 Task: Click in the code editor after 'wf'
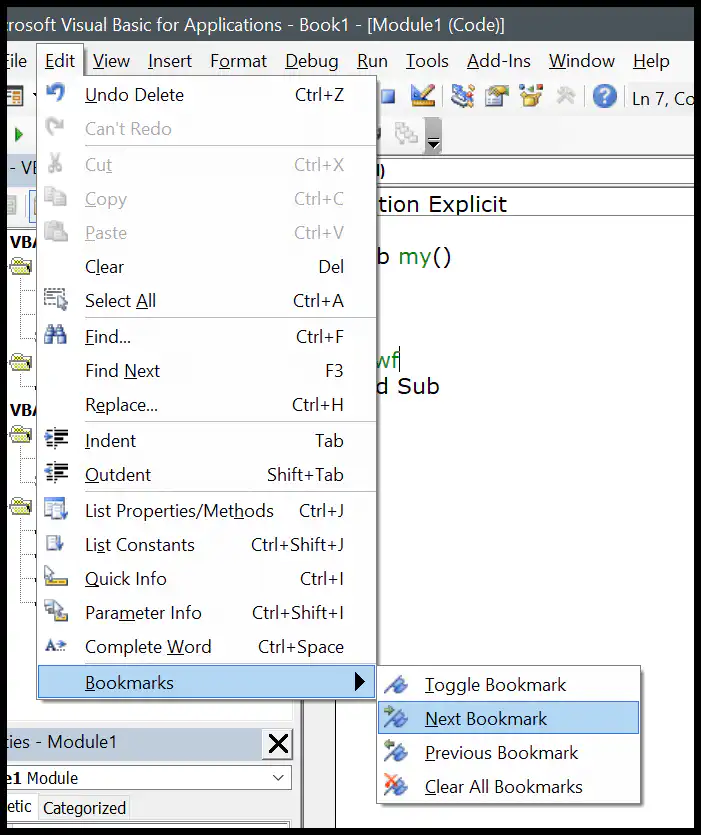pos(400,360)
